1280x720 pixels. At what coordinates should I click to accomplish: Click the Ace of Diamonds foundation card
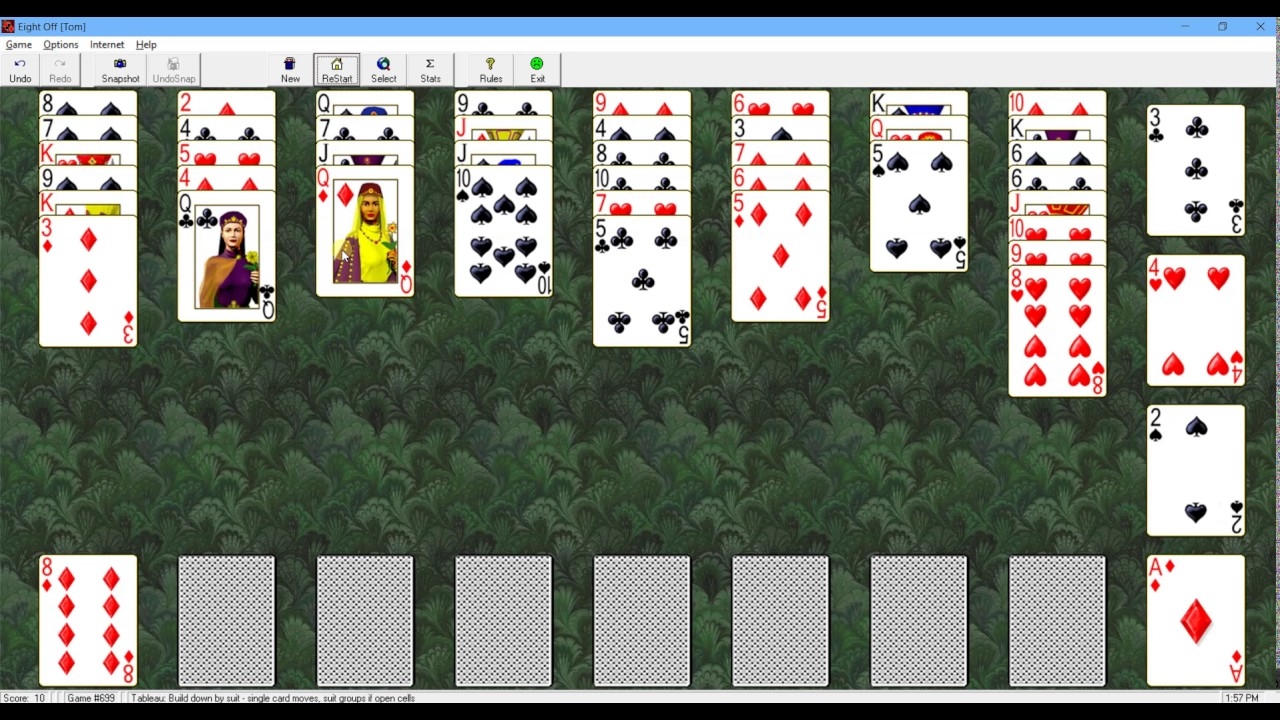1195,620
